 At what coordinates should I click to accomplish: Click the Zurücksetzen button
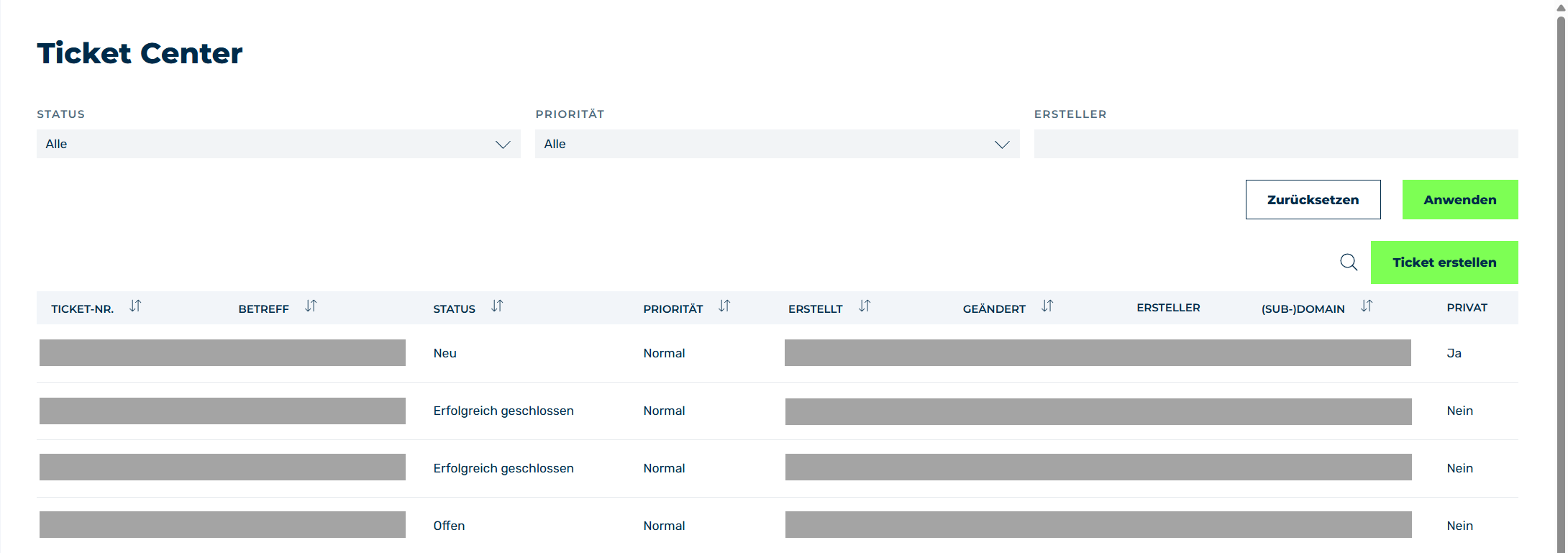pos(1313,199)
